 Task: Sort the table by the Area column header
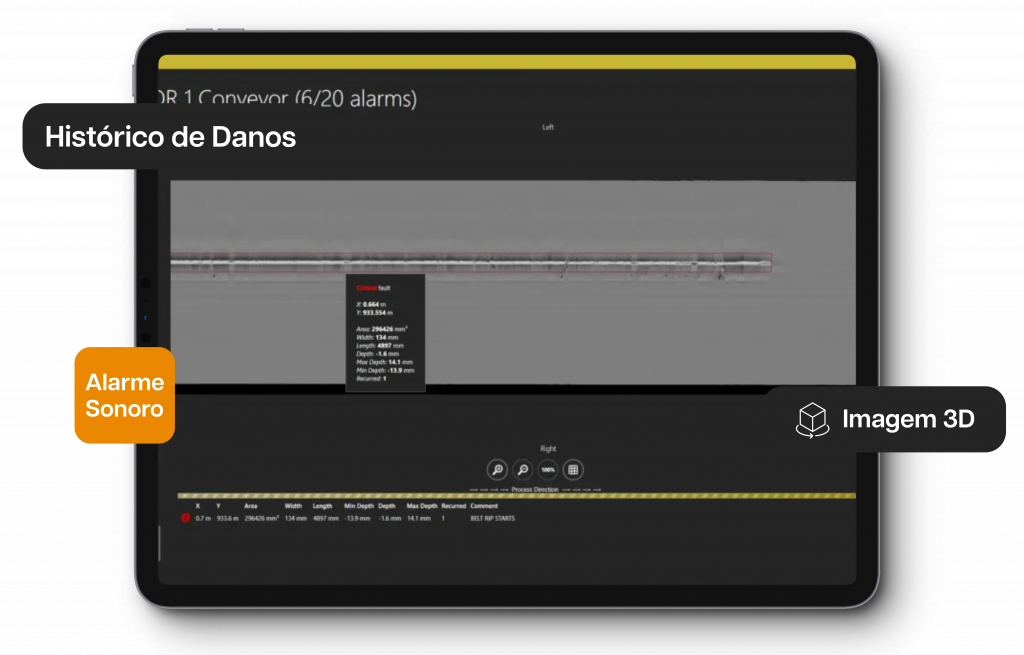(251, 506)
